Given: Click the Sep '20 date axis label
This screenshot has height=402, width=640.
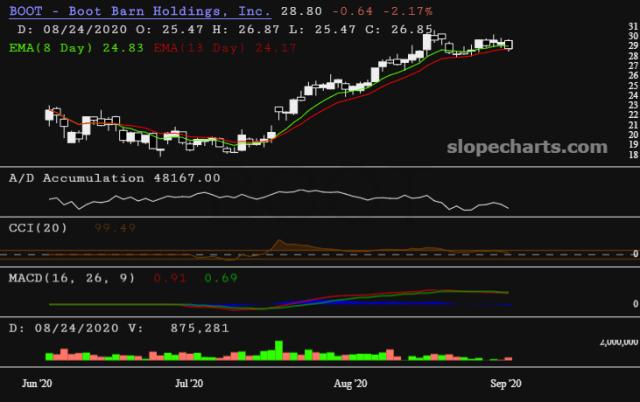Looking at the screenshot, I should click(x=505, y=383).
